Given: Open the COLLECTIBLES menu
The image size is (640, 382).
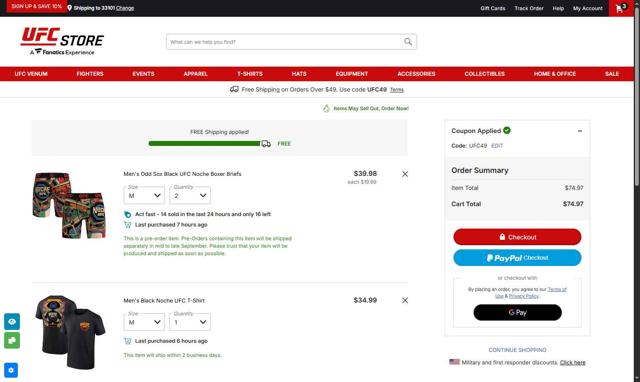Looking at the screenshot, I should click(x=484, y=74).
